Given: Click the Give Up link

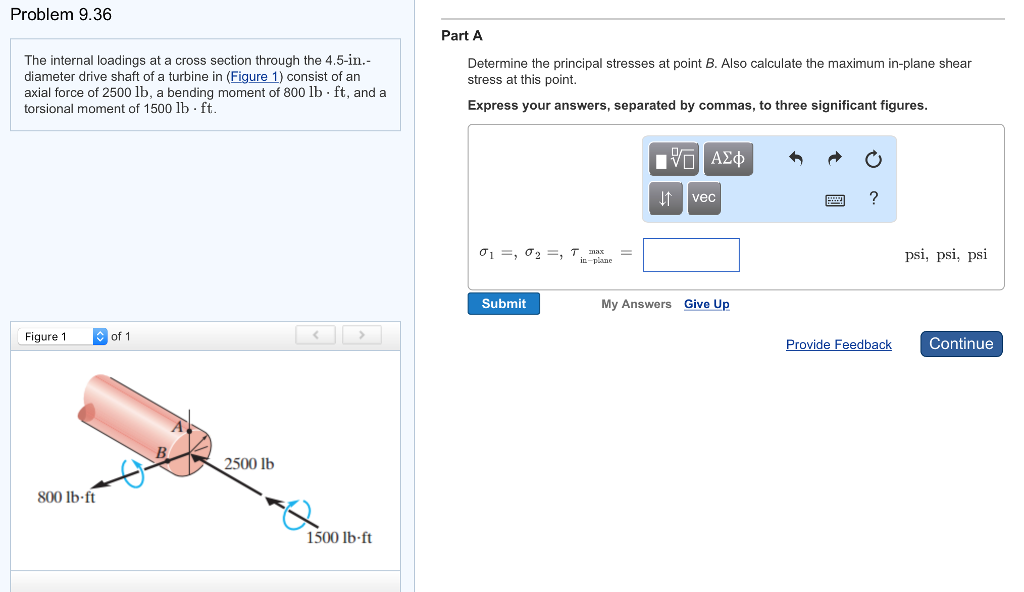Looking at the screenshot, I should click(706, 303).
